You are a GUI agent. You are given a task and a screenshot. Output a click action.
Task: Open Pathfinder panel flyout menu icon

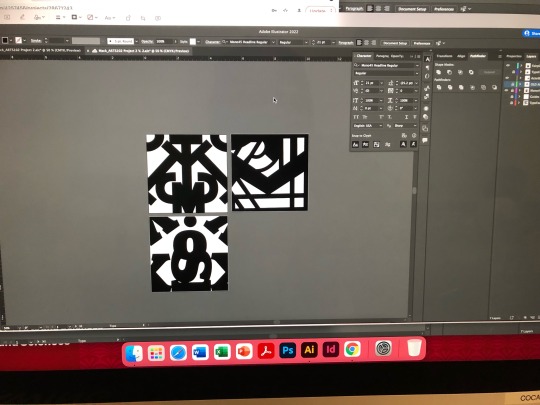(500, 56)
